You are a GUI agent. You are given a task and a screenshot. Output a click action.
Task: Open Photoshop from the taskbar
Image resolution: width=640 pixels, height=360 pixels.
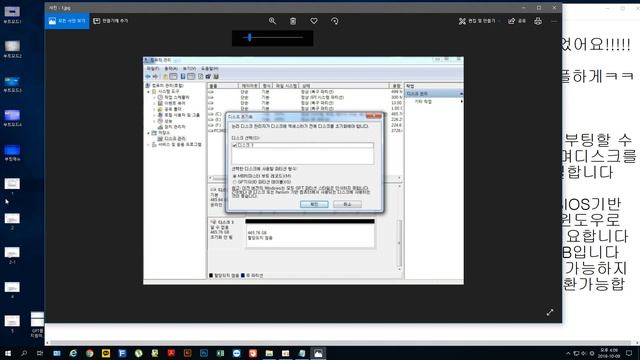tap(204, 353)
